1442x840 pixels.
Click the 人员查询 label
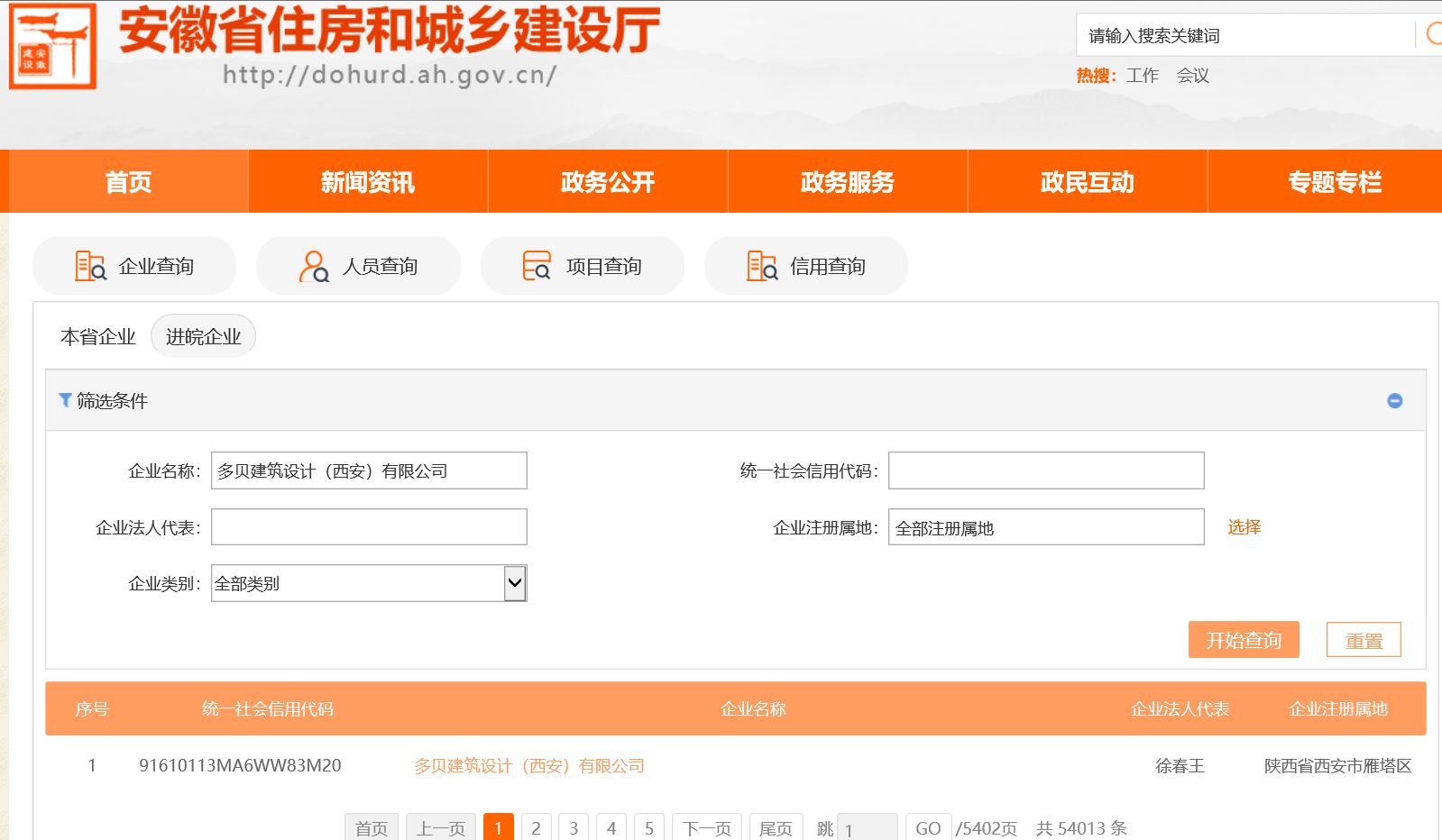coord(380,266)
